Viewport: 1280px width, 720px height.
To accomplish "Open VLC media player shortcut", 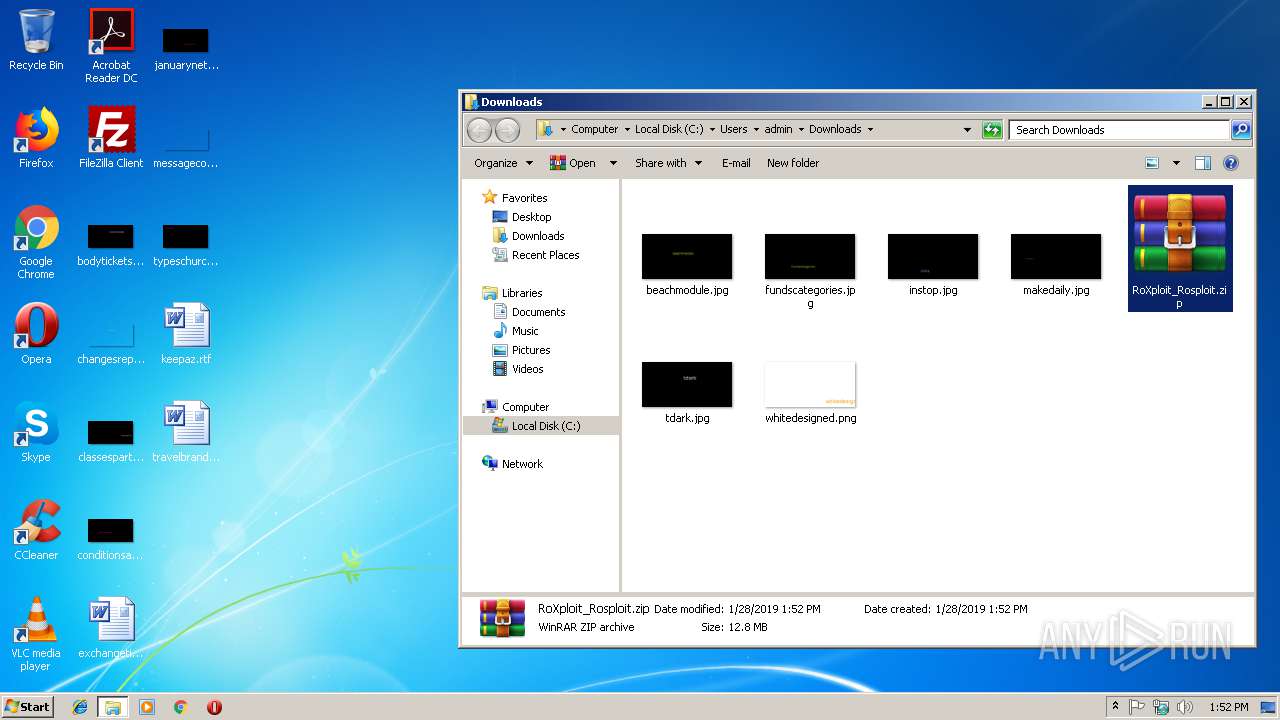I will pyautogui.click(x=36, y=634).
